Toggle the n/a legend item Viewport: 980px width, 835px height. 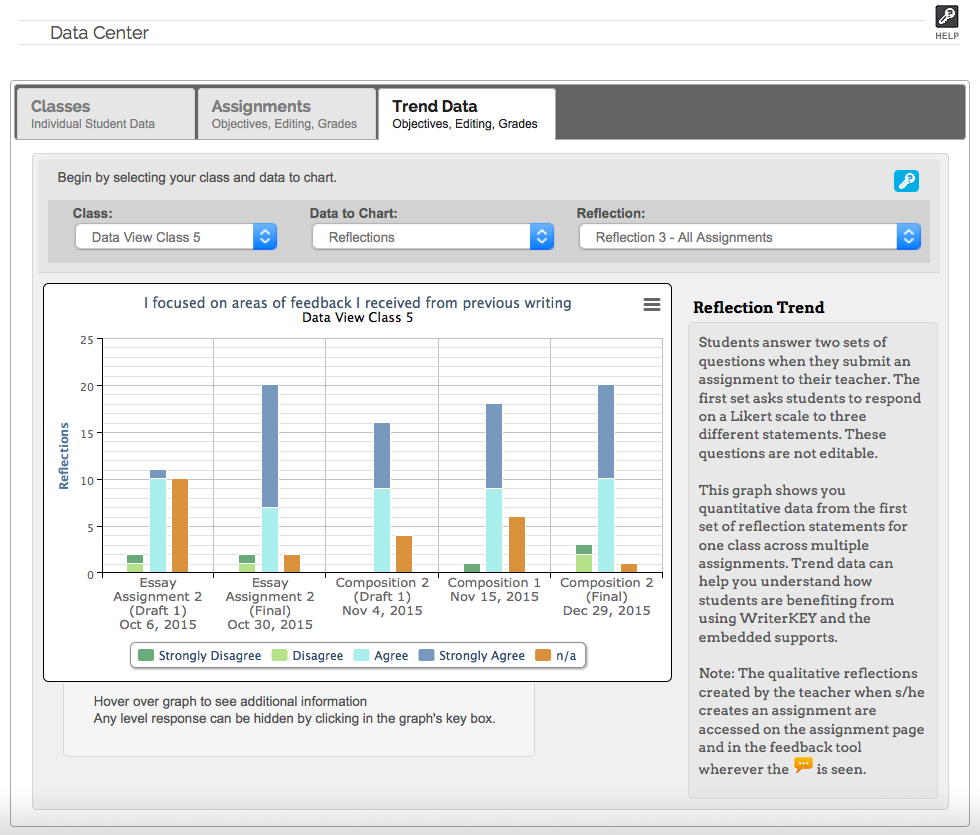(556, 656)
